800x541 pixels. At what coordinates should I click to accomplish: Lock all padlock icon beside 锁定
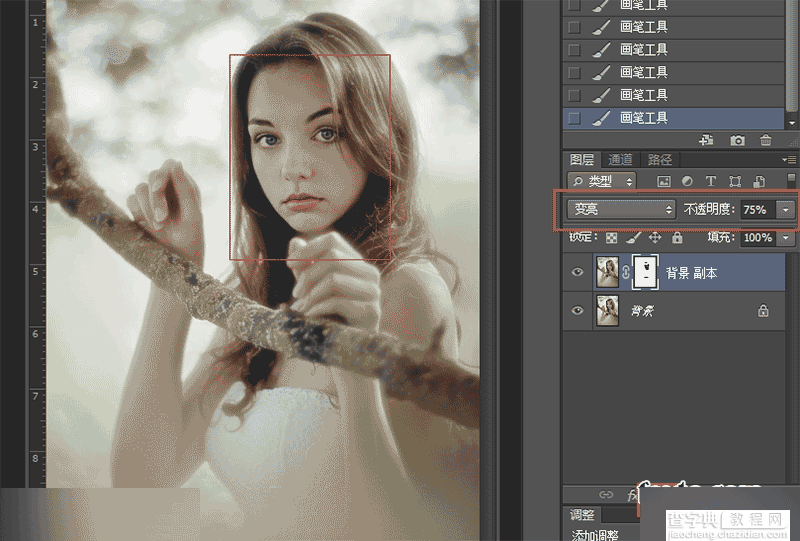(x=677, y=237)
